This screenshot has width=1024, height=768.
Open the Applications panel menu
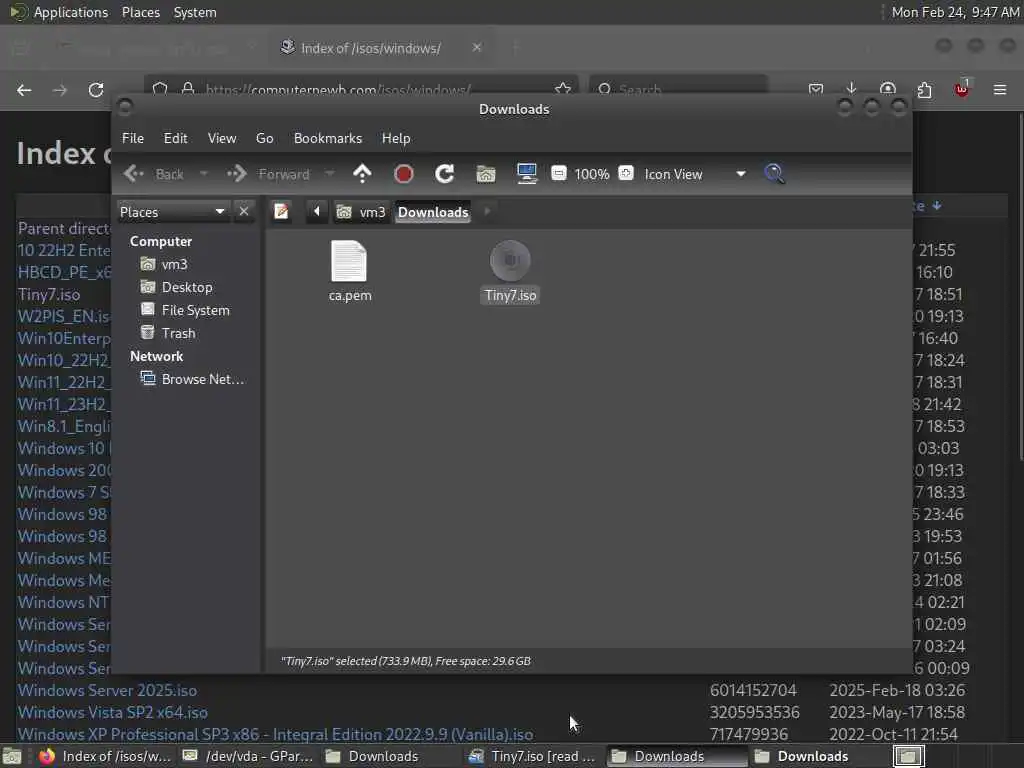coord(59,12)
